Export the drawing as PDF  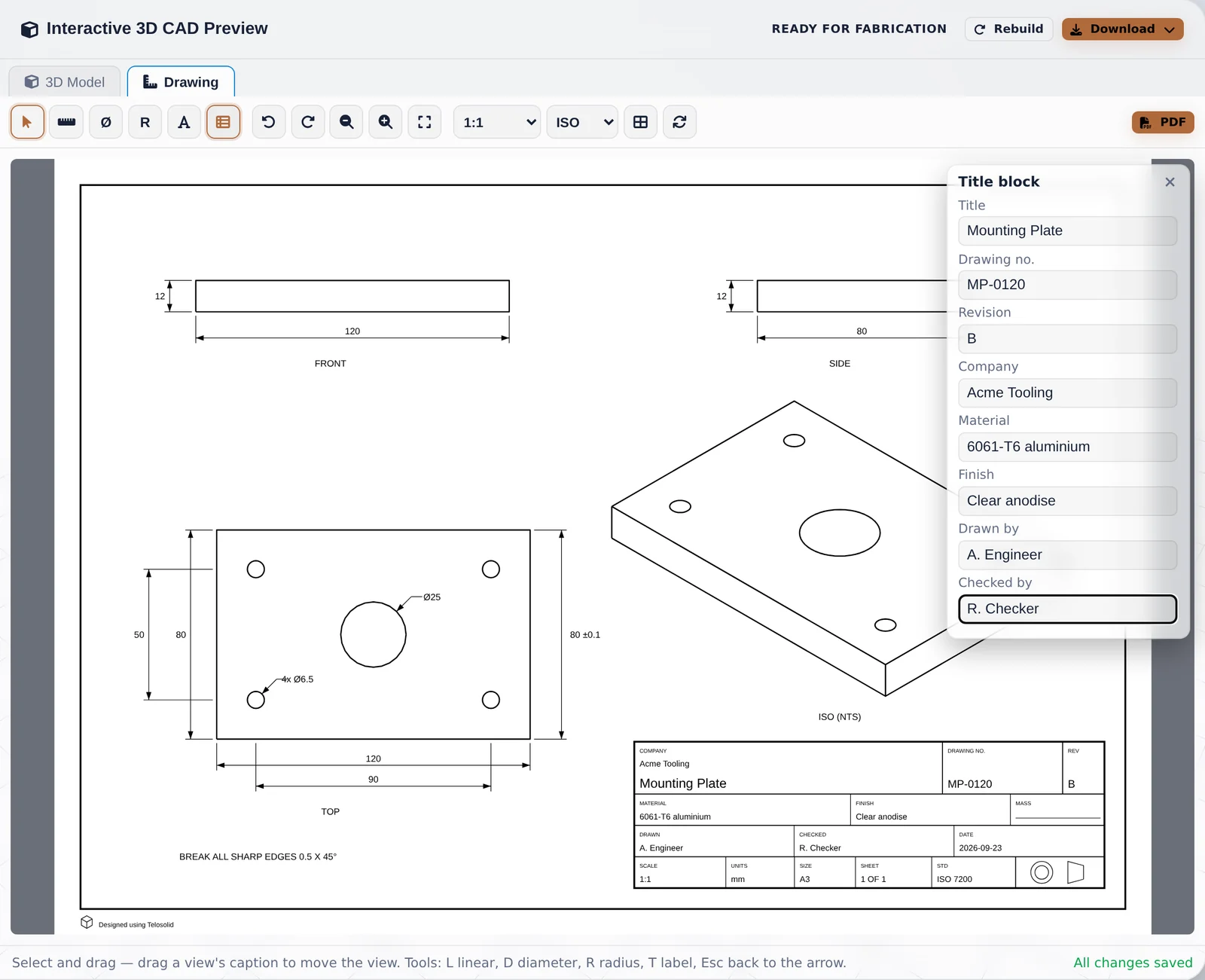pyautogui.click(x=1163, y=122)
